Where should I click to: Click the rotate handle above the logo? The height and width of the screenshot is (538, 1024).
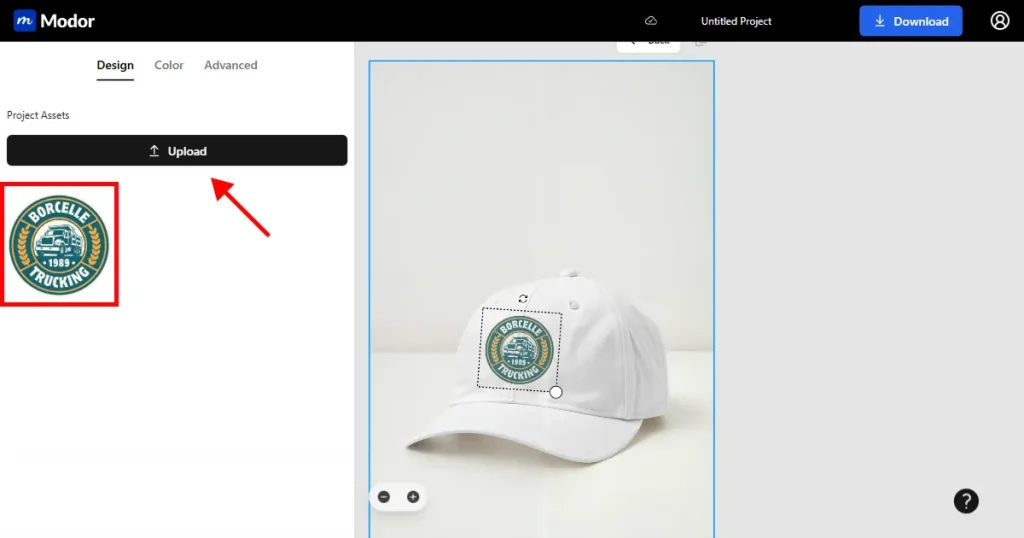[x=523, y=298]
